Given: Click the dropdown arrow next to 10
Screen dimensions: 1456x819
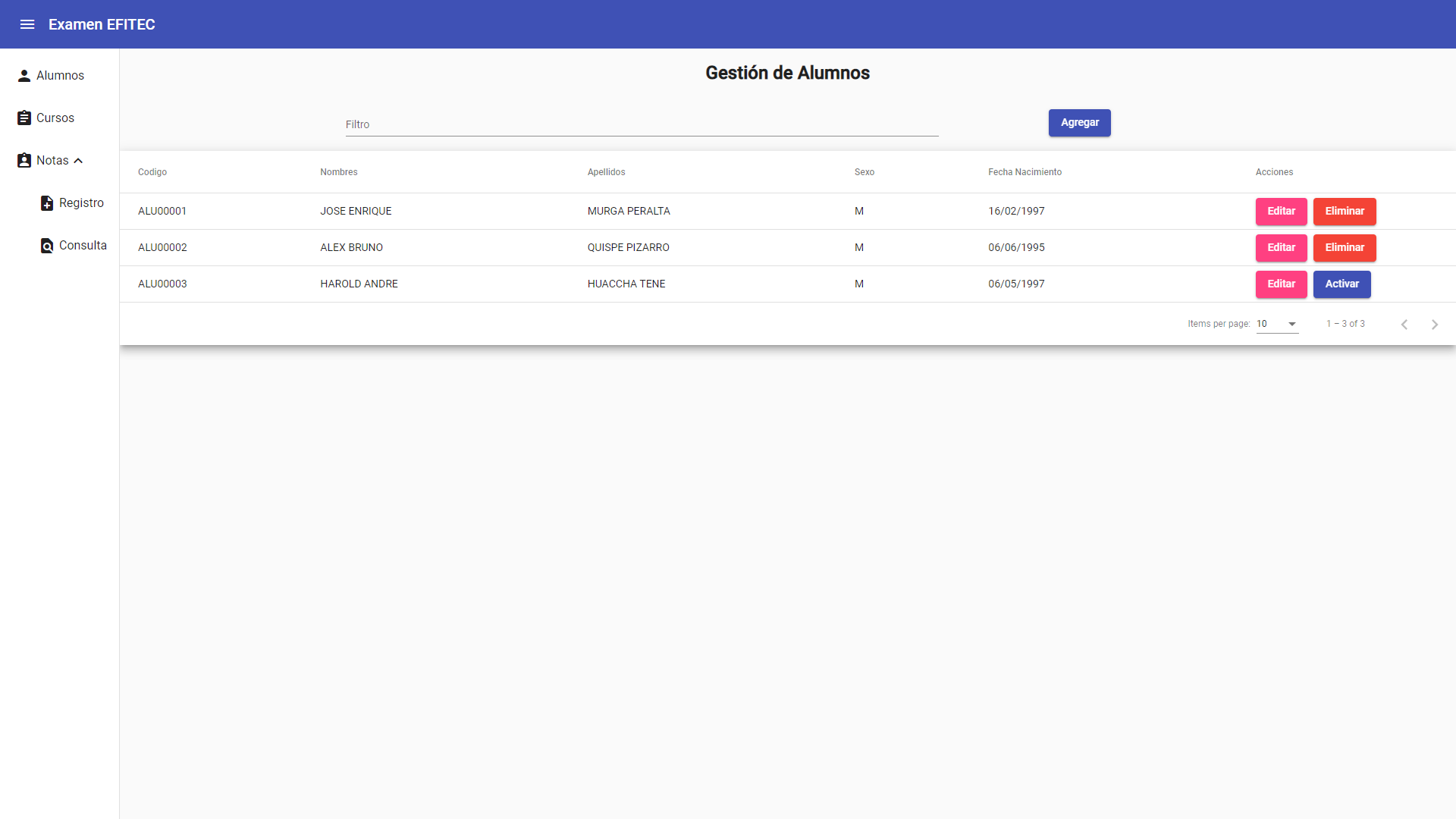Looking at the screenshot, I should click(1291, 324).
